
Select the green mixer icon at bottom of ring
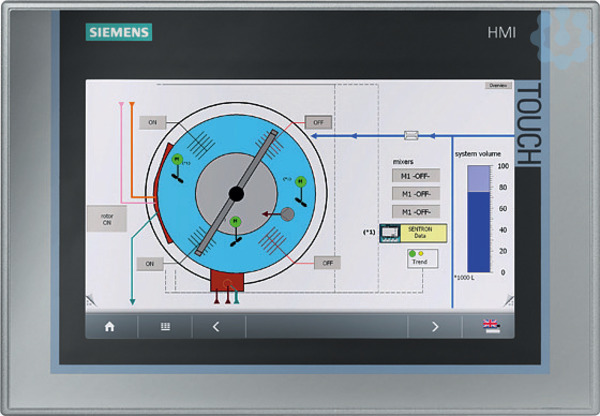pos(236,221)
